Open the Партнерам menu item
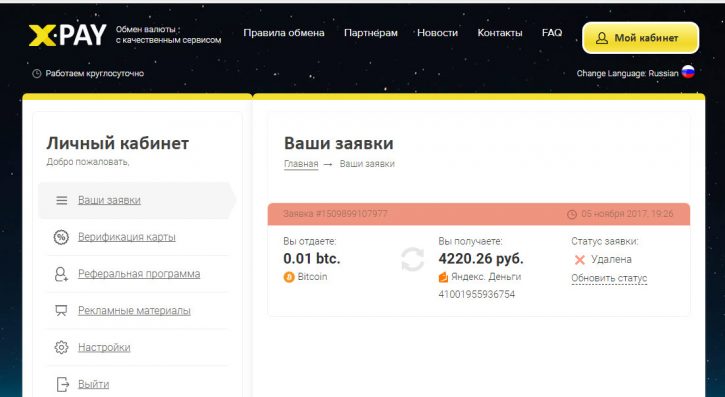The image size is (725, 397). coord(371,33)
